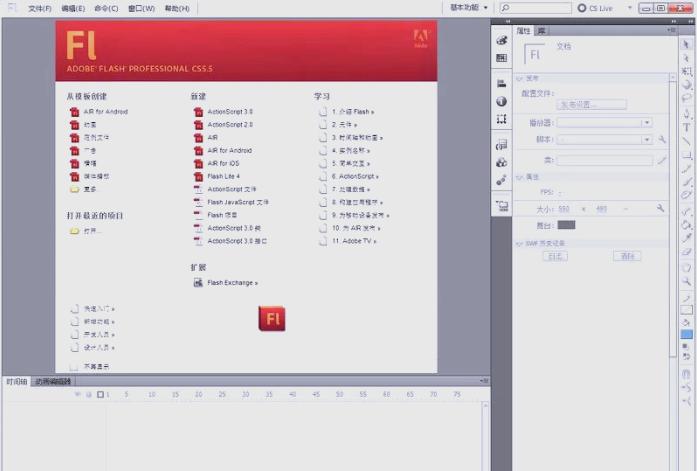697x471 pixels.
Task: Open the 窗口(W) menu
Action: tap(141, 8)
